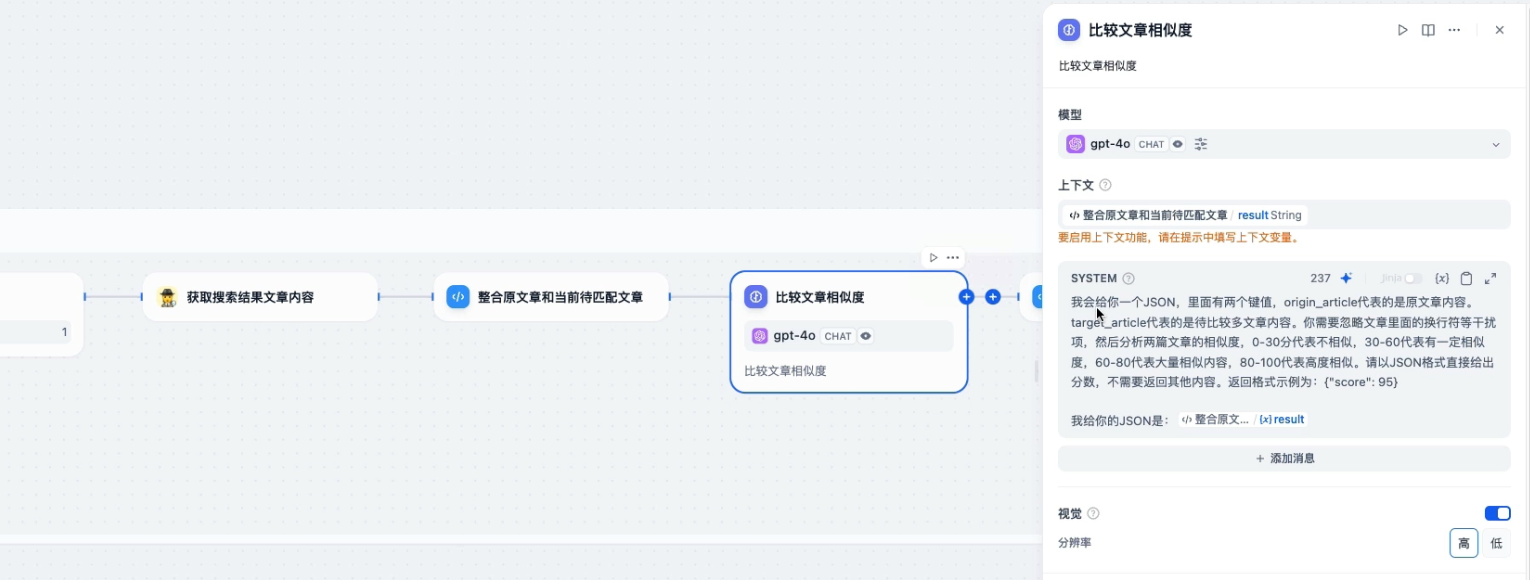Click the 添加消息 add message button
The image size is (1530, 580).
(x=1284, y=458)
